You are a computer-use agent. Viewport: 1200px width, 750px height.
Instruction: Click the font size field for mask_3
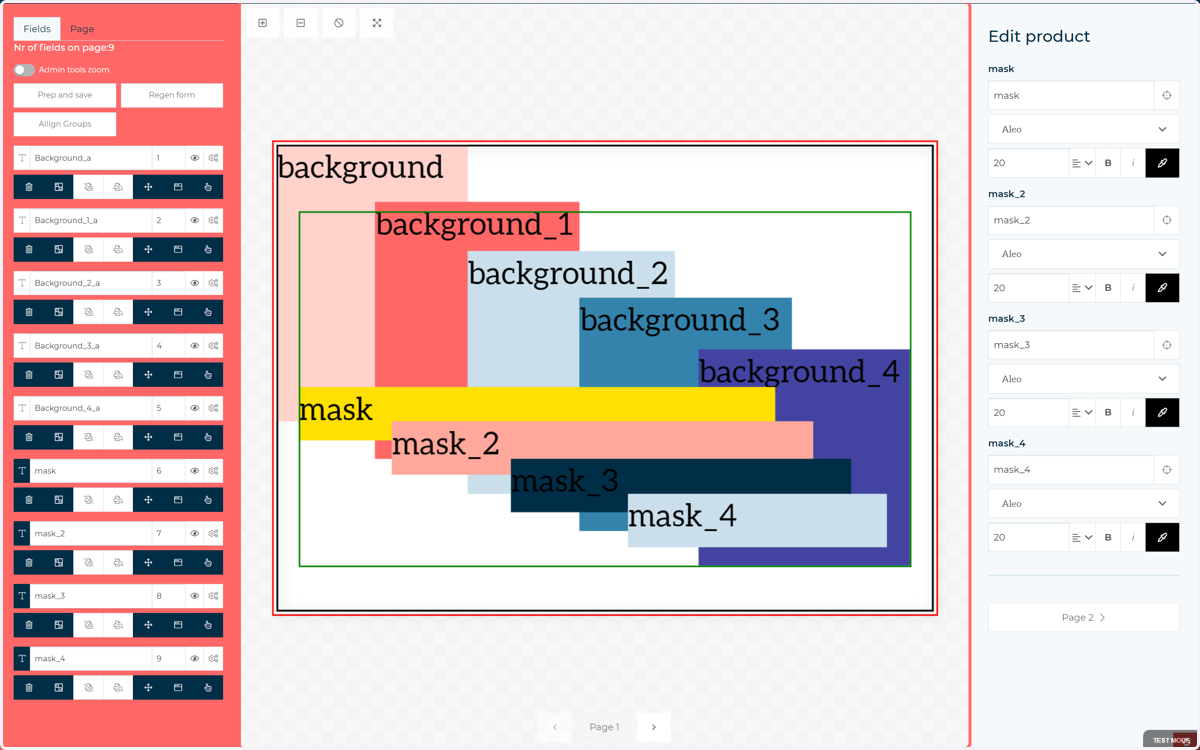click(x=1029, y=412)
